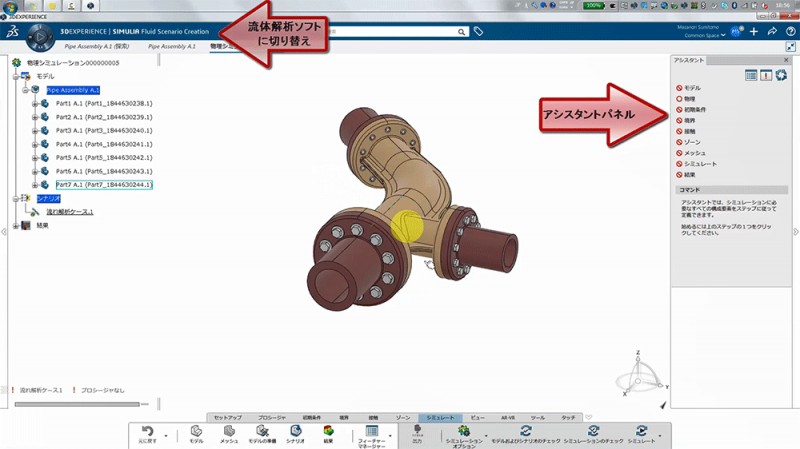Open the 結果 icon in bottom toolbar
The height and width of the screenshot is (449, 800).
(x=328, y=431)
